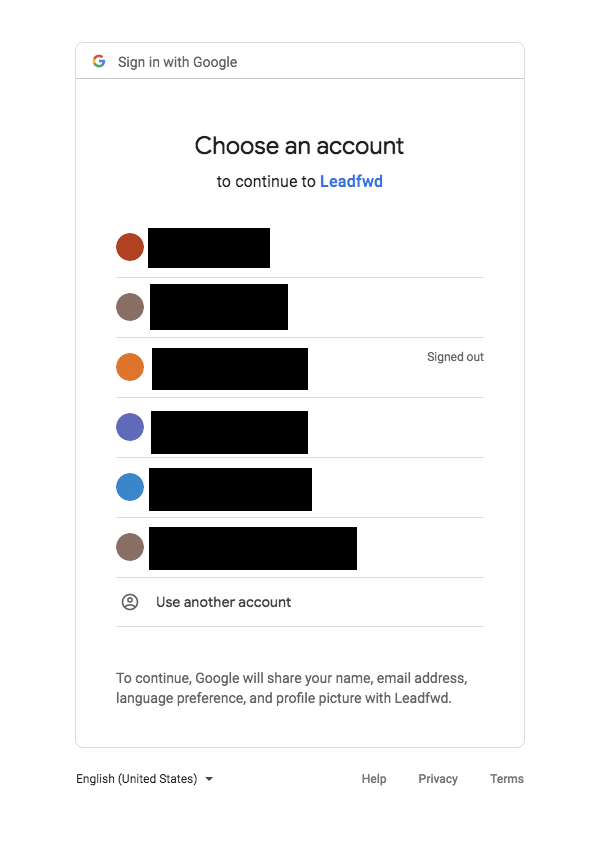Click the person icon beside Use another account

point(130,602)
